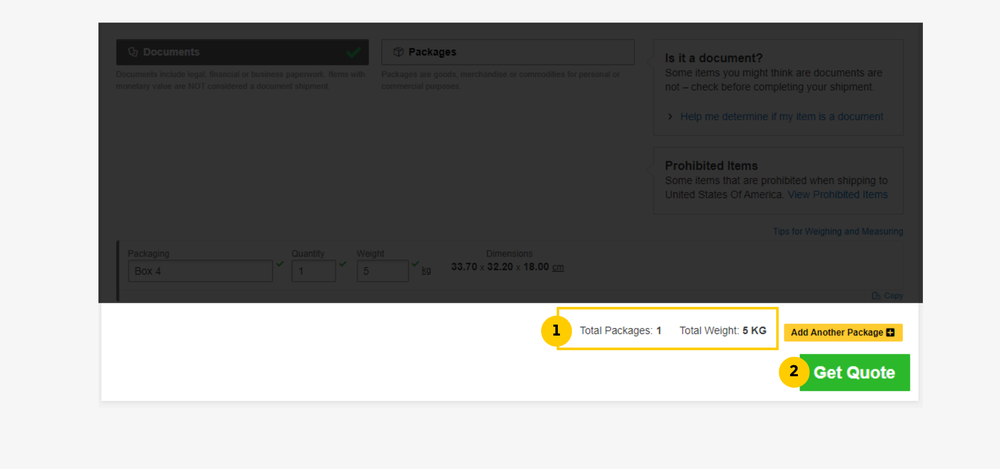1000x469 pixels.
Task: Click the green checkmark on the Documents tab
Action: [353, 52]
